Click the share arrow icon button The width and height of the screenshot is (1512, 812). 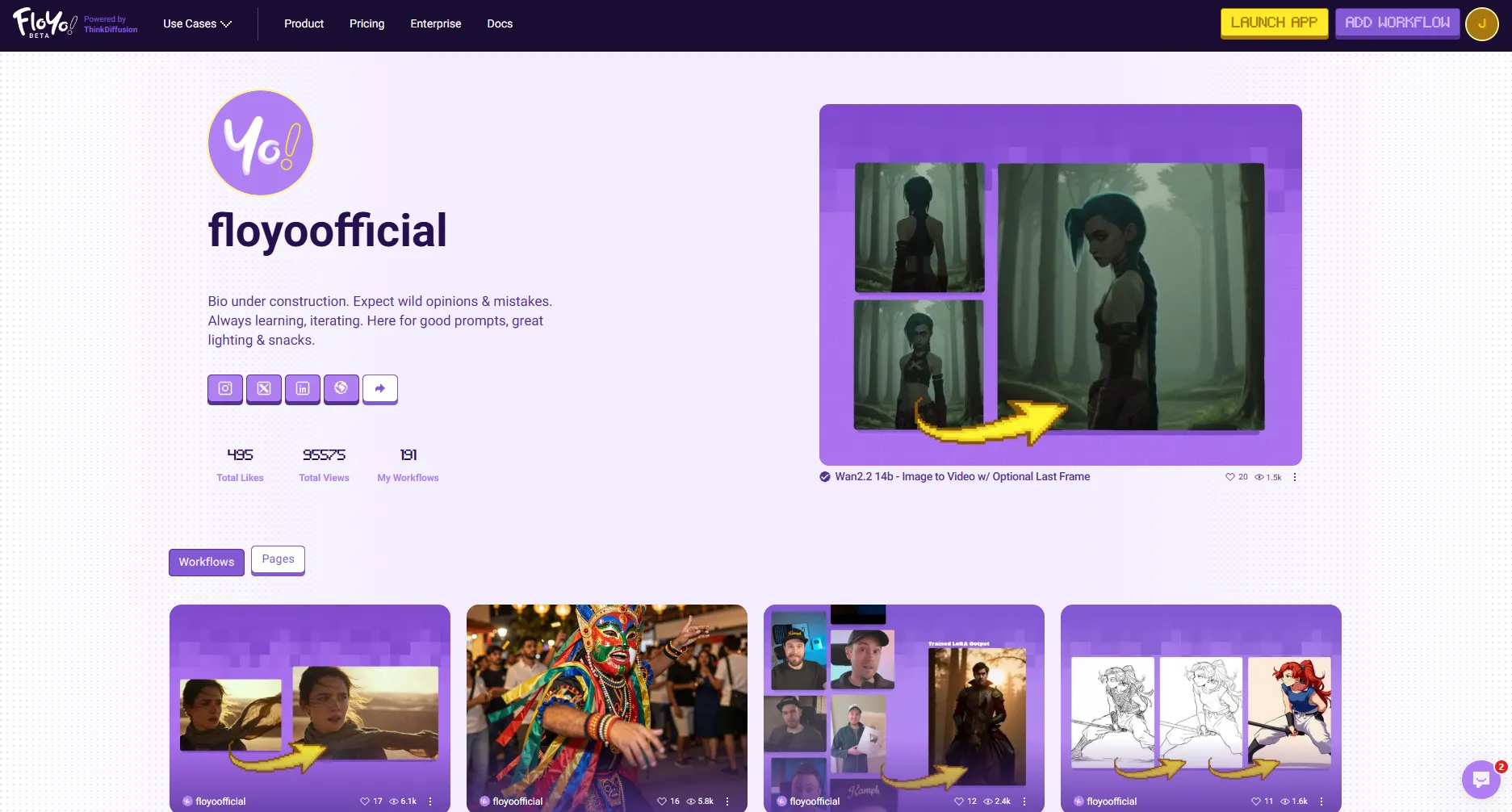[380, 388]
